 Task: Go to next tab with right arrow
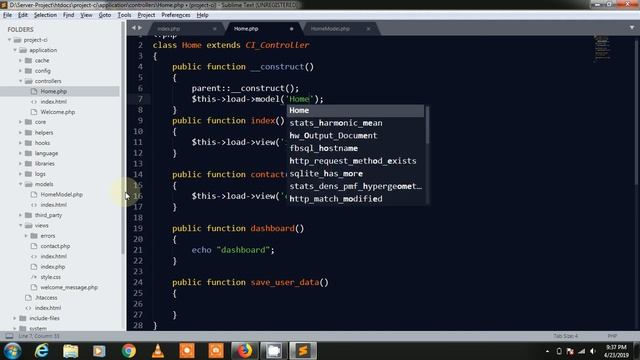[140, 28]
